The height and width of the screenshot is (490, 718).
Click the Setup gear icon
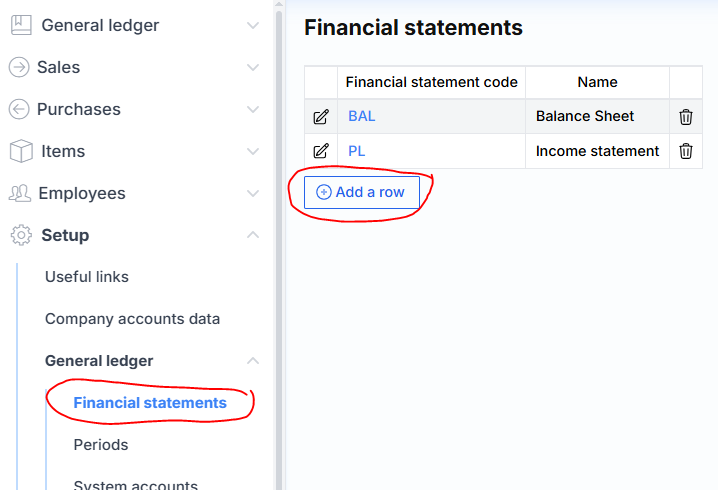[x=20, y=235]
